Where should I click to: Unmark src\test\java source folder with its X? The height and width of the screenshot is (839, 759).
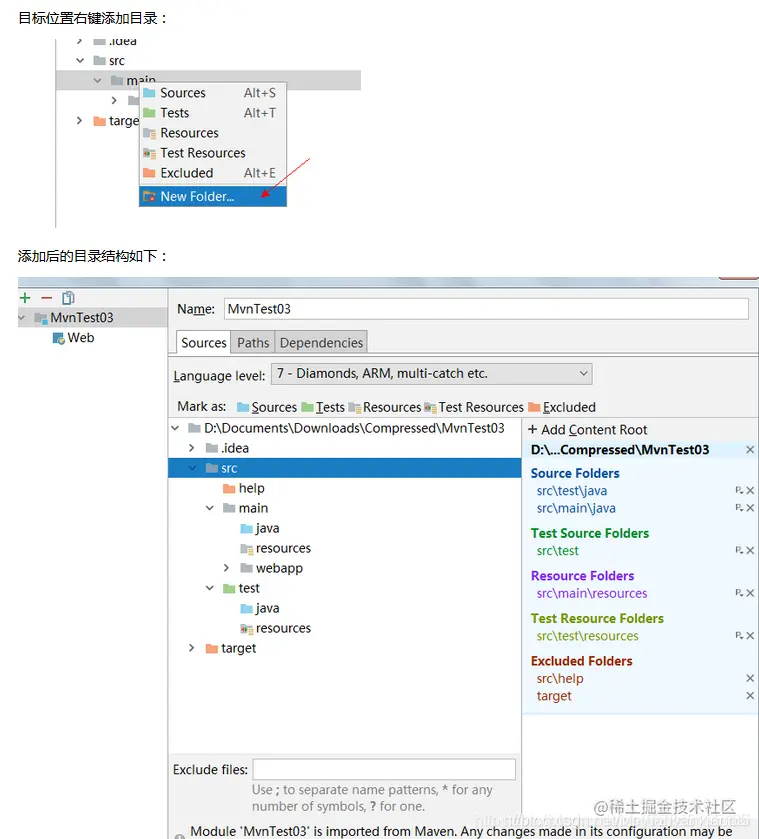750,491
